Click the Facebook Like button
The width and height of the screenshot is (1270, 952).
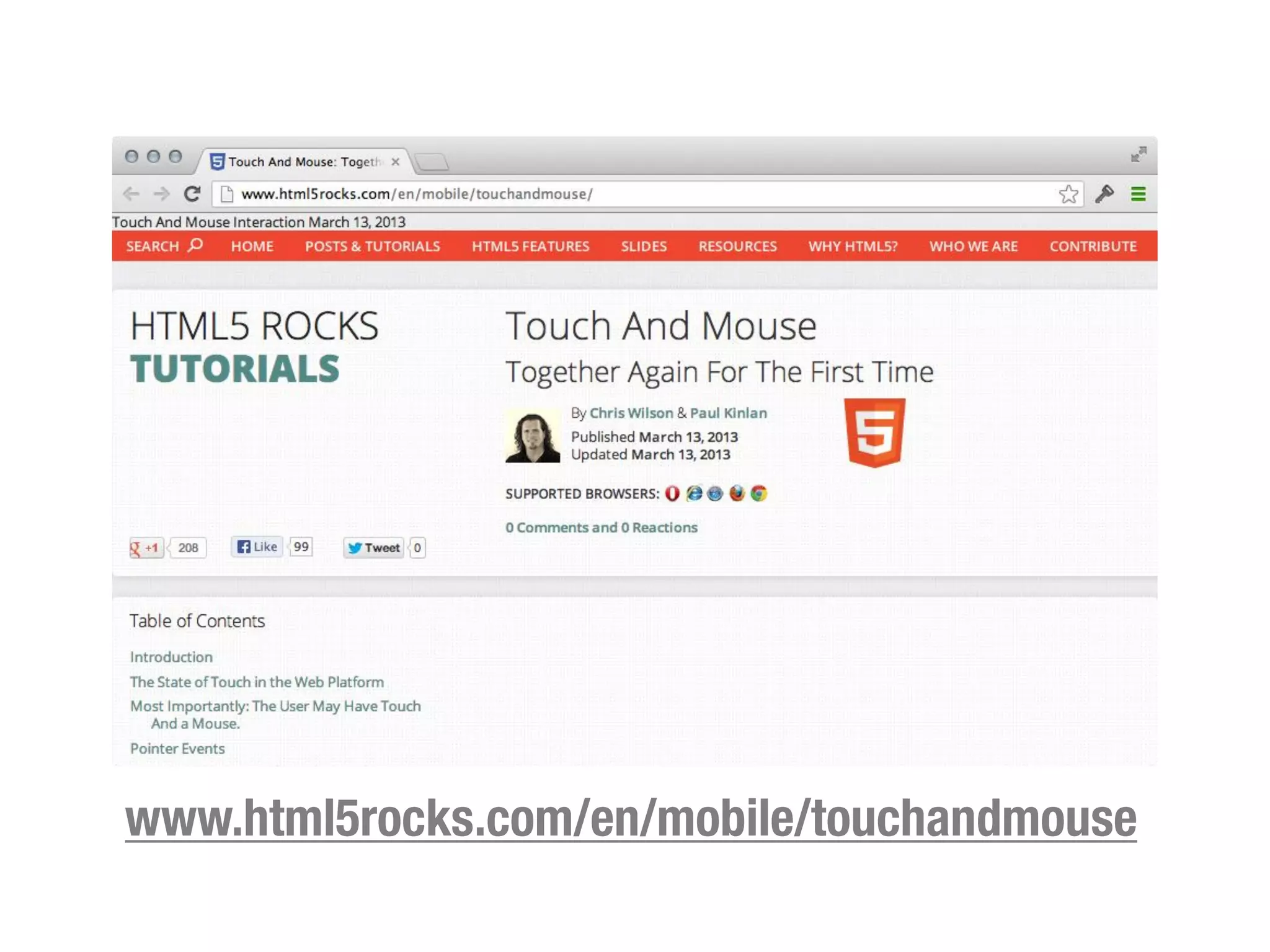(257, 547)
